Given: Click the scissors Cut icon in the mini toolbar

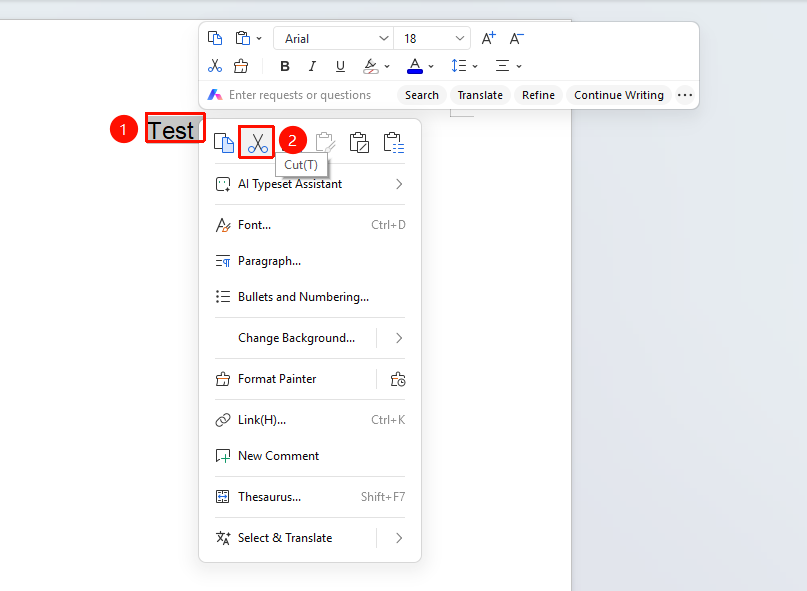Looking at the screenshot, I should (x=215, y=66).
